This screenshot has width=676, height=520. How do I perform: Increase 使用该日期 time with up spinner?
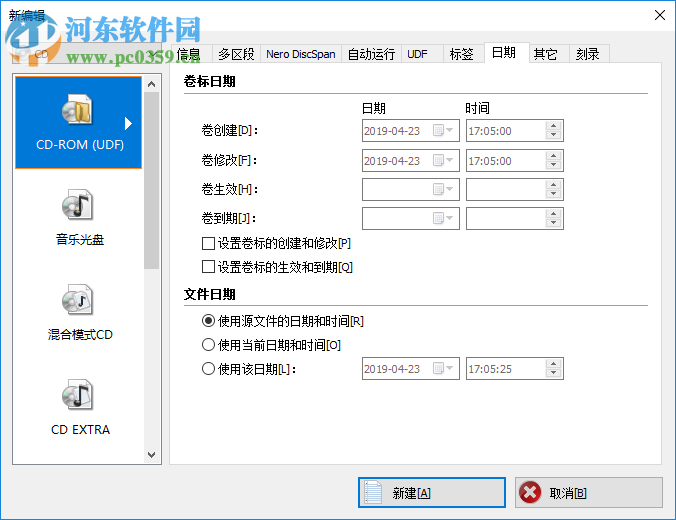pos(554,364)
